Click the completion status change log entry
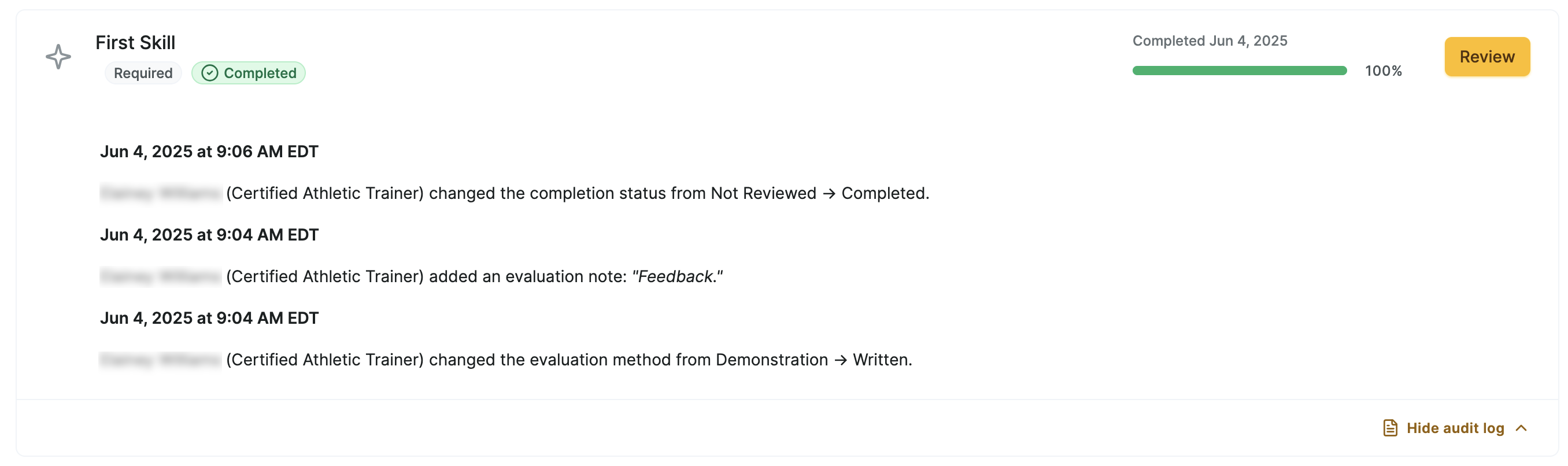The height and width of the screenshot is (466, 1568). tap(515, 194)
